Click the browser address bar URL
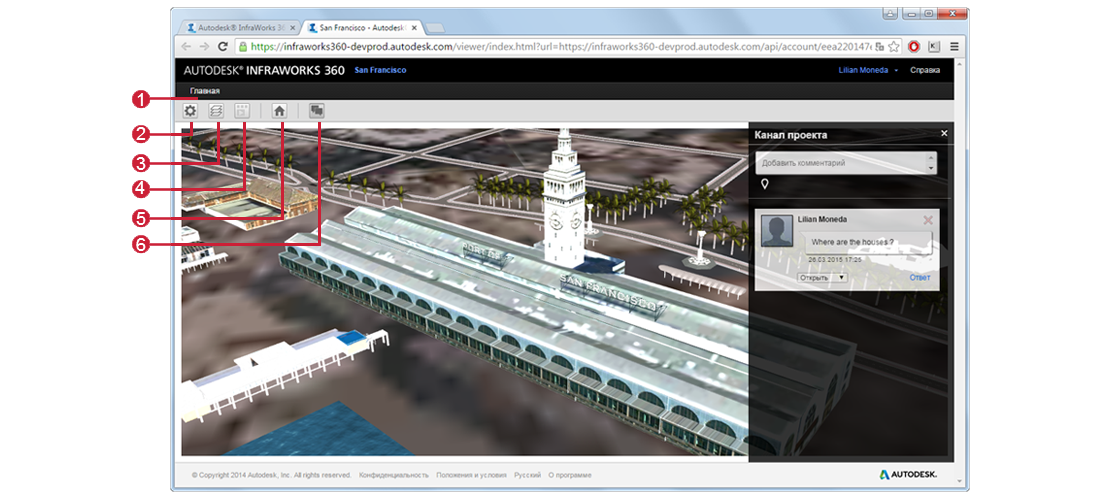Image resolution: width=1100 pixels, height=500 pixels. pyautogui.click(x=561, y=47)
